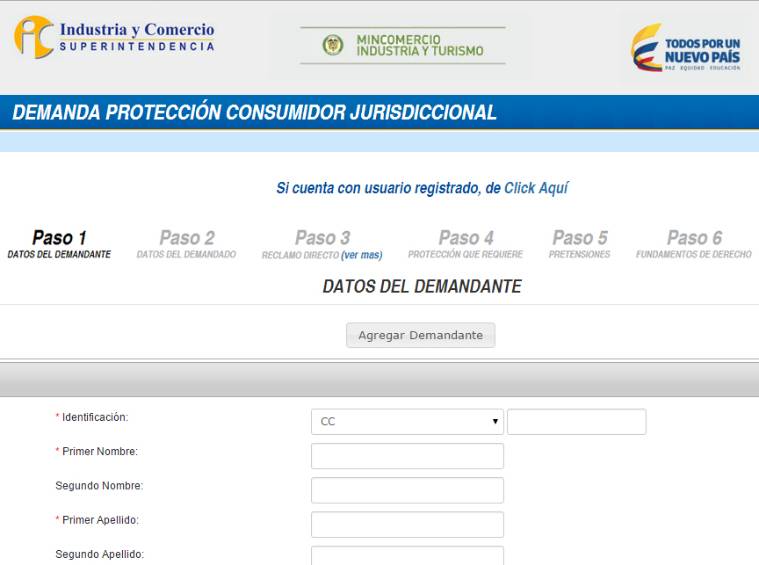Go to Paso 1 Datos del Demandante
Viewport: 759px width, 565px height.
59,244
